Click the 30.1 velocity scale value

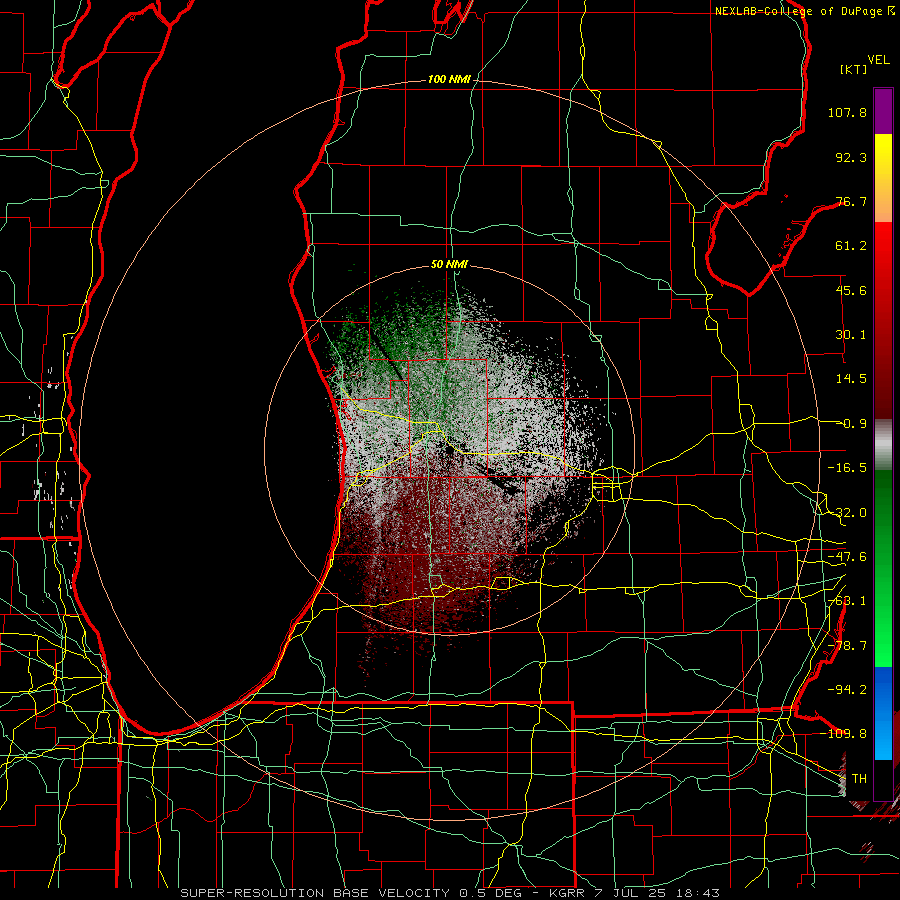pyautogui.click(x=851, y=335)
